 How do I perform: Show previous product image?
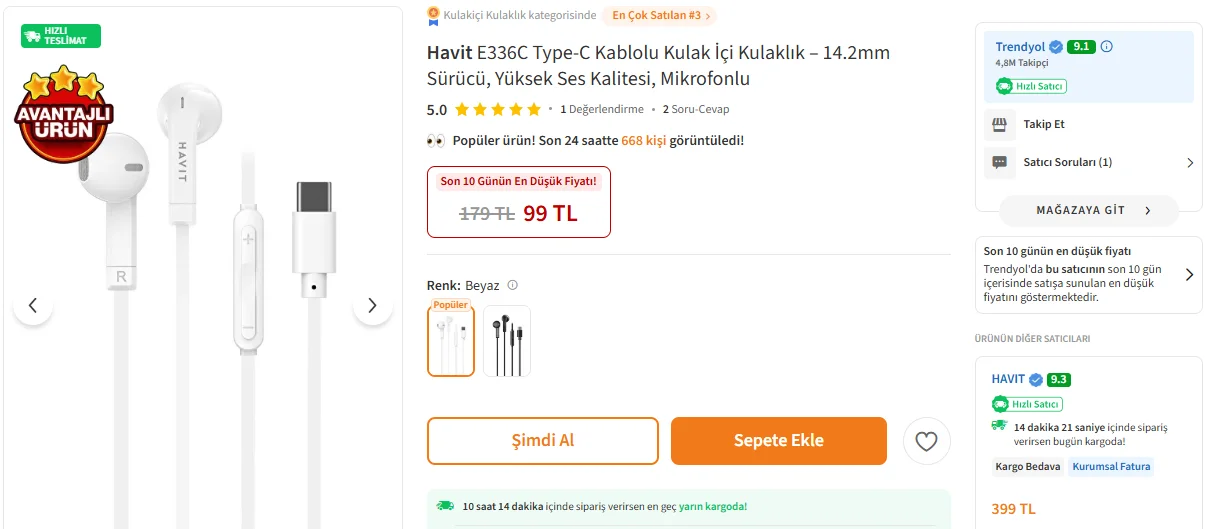pyautogui.click(x=33, y=306)
